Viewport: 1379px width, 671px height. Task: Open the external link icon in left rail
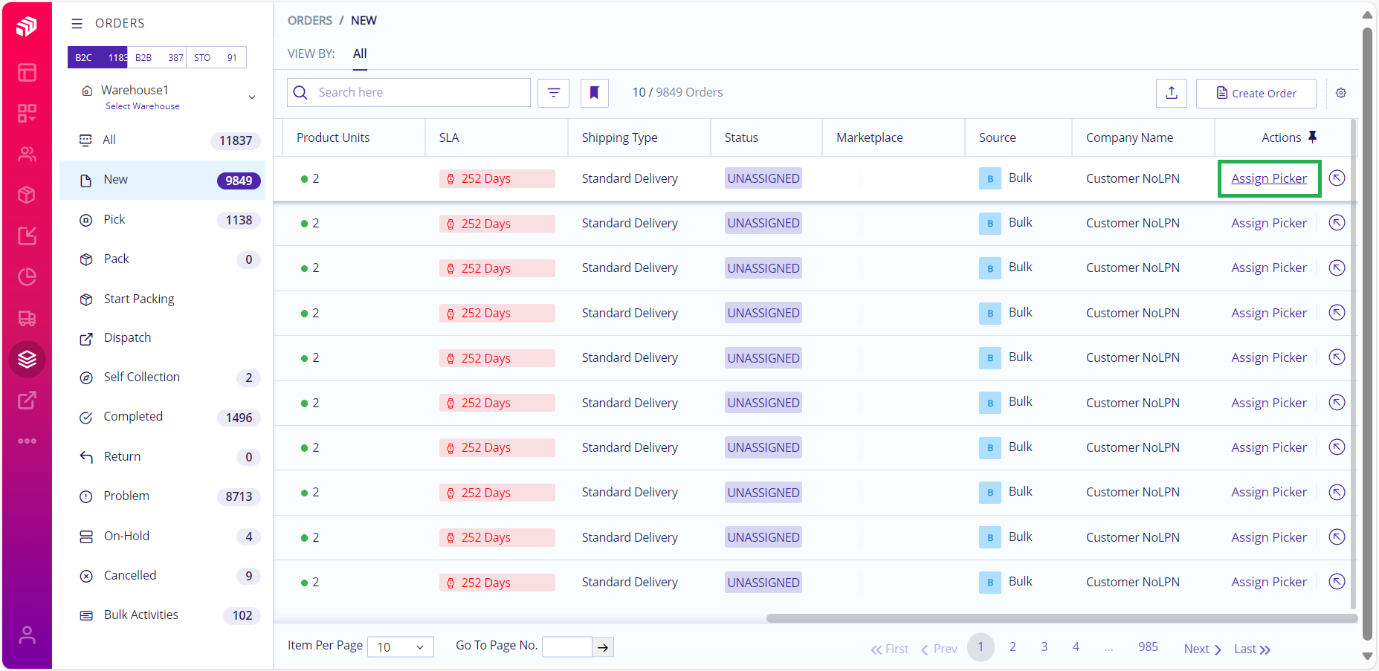pyautogui.click(x=27, y=400)
